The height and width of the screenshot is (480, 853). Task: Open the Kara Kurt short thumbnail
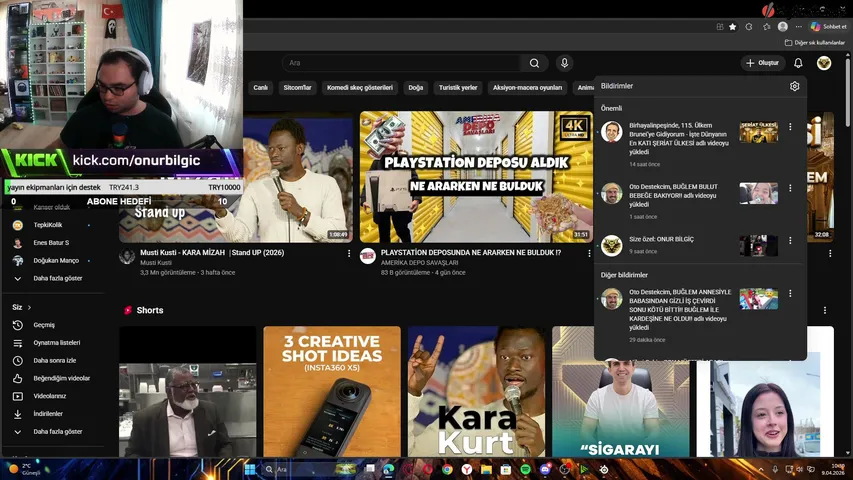pos(477,392)
